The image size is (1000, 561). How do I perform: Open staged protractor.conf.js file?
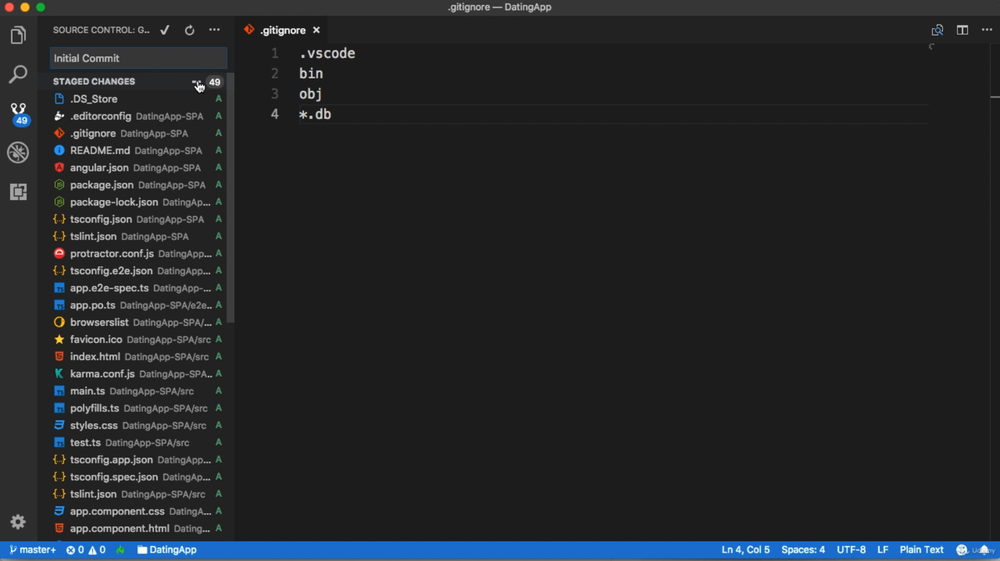click(138, 254)
